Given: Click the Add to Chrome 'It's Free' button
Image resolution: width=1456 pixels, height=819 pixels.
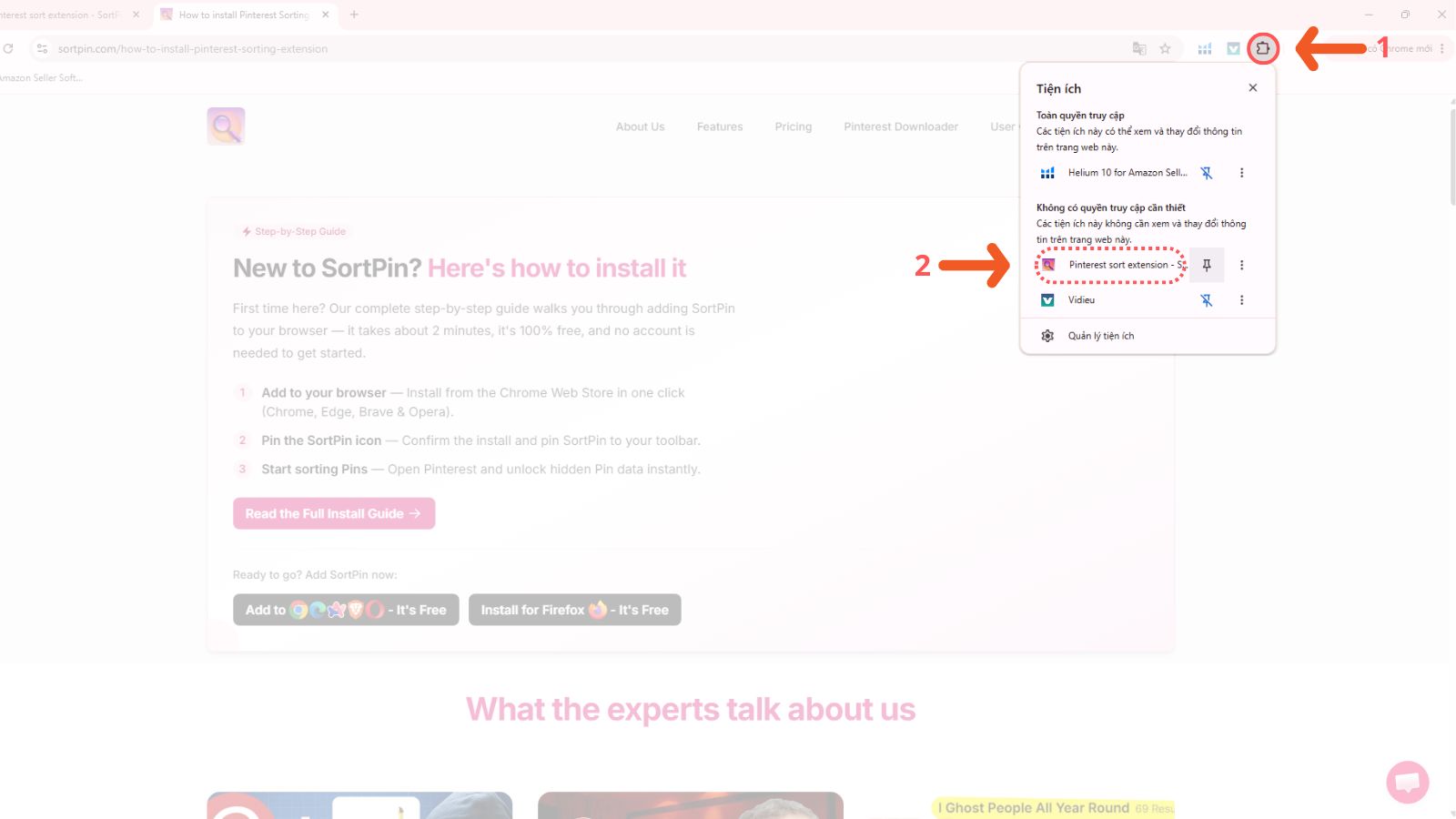Looking at the screenshot, I should pyautogui.click(x=346, y=610).
